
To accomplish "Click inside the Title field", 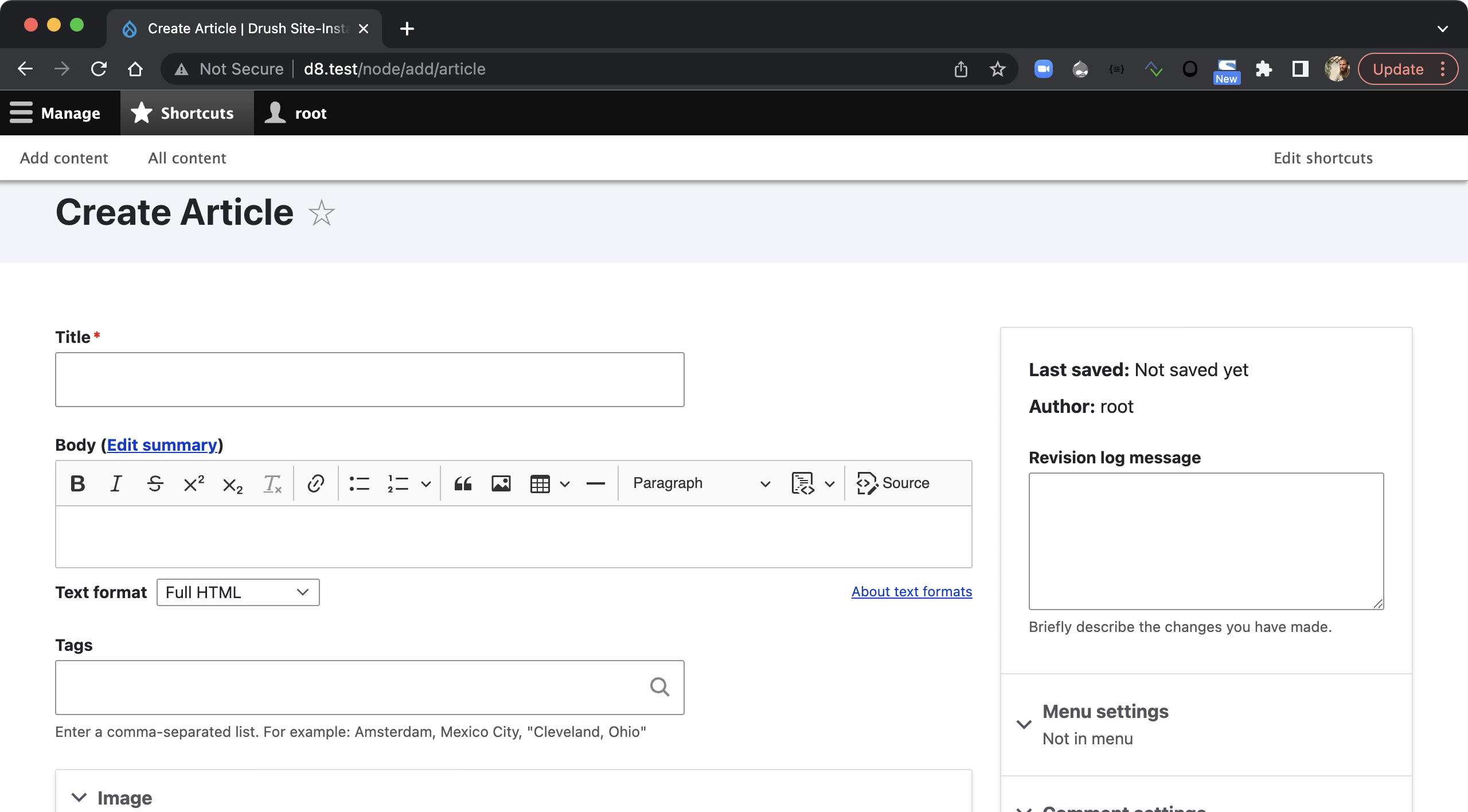I will pos(369,379).
